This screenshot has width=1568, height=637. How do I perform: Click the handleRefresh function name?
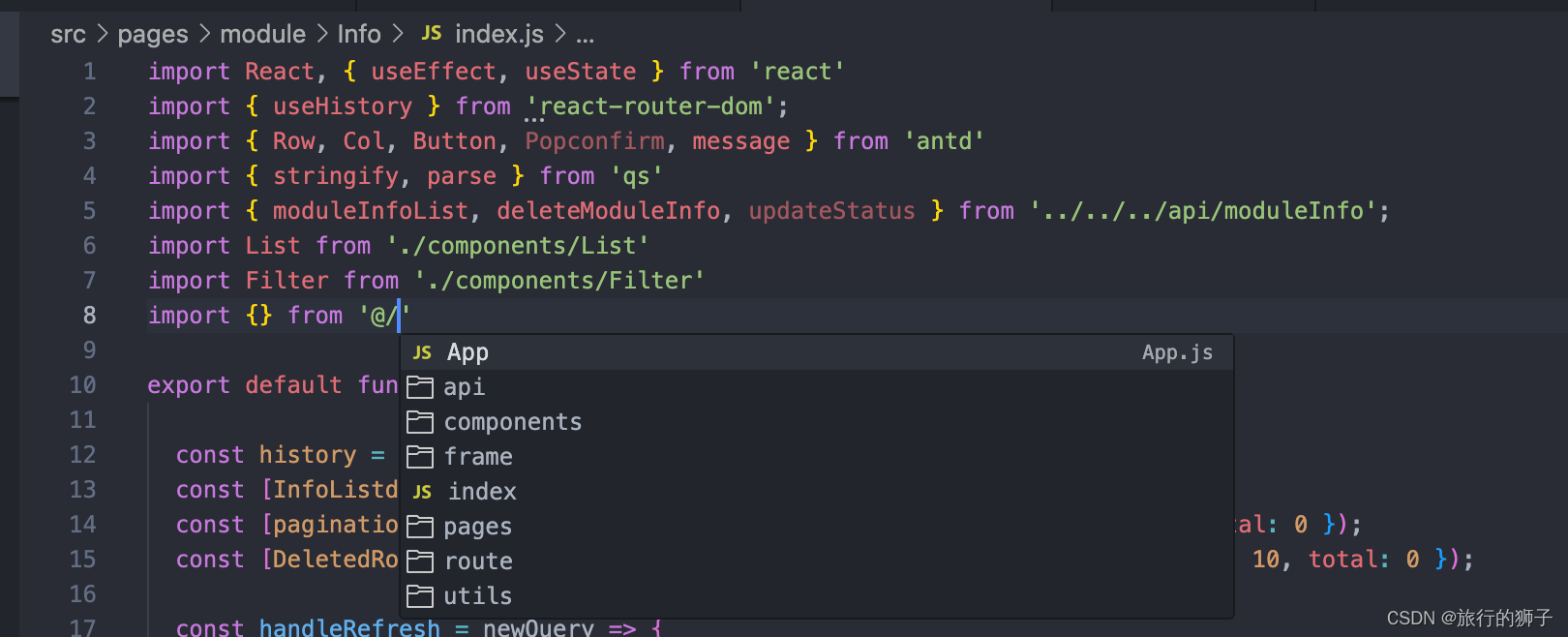349,627
